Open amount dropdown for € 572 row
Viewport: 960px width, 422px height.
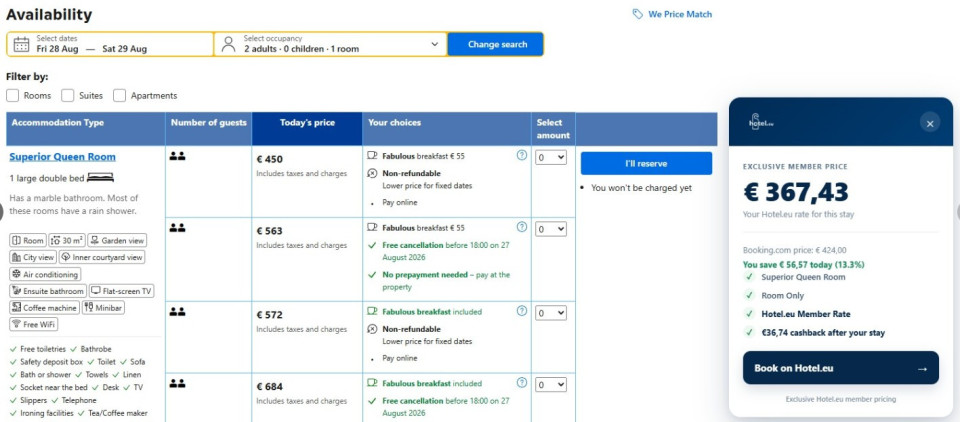pyautogui.click(x=551, y=313)
